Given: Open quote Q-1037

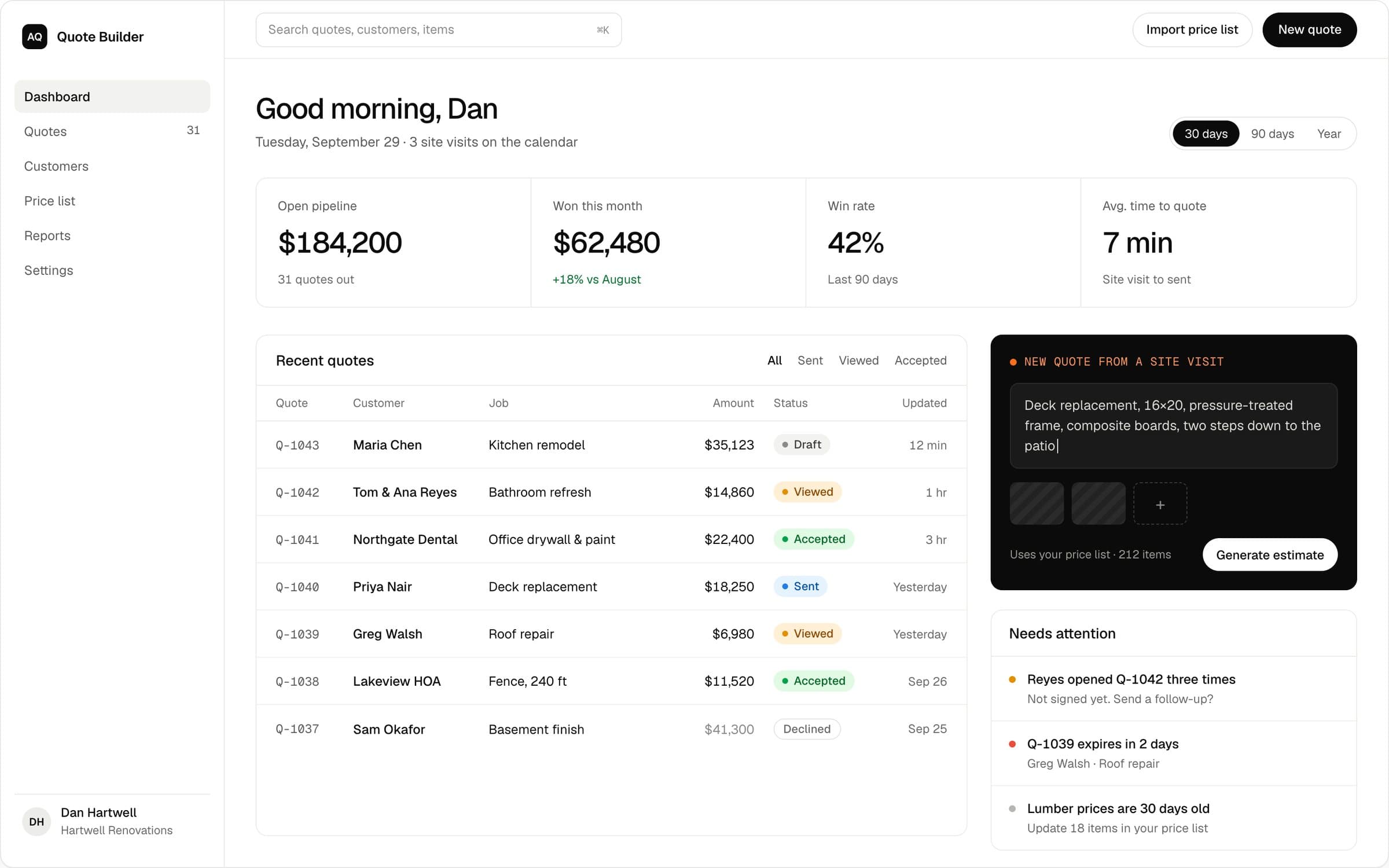Looking at the screenshot, I should point(297,729).
